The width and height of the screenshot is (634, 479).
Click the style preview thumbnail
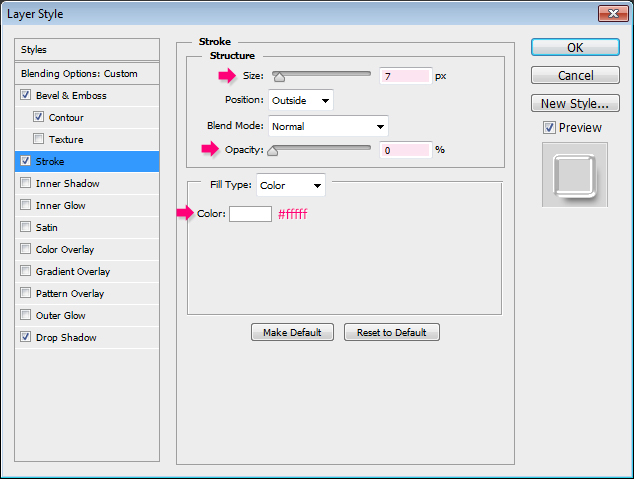pos(575,175)
